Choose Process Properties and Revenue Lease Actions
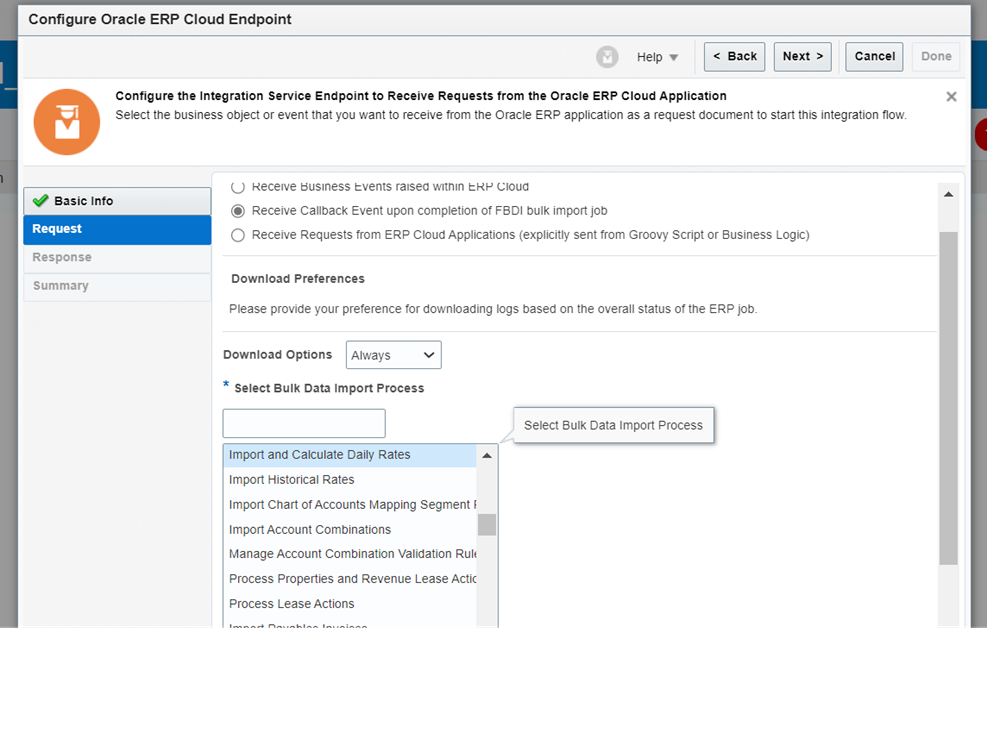This screenshot has height=733, width=987. point(350,579)
